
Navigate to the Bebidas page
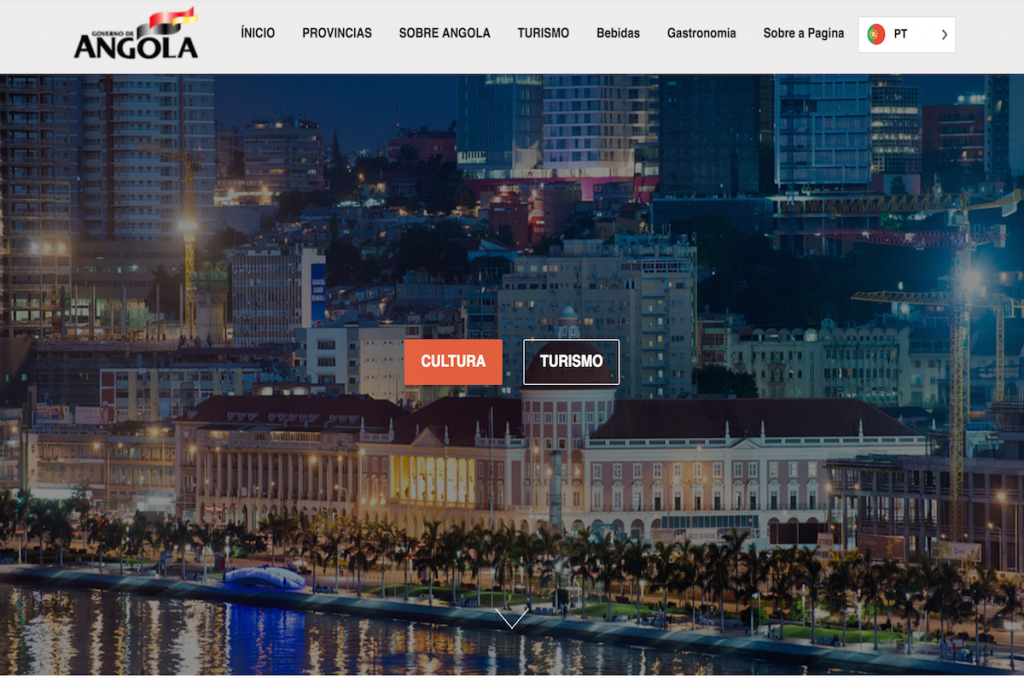point(618,33)
